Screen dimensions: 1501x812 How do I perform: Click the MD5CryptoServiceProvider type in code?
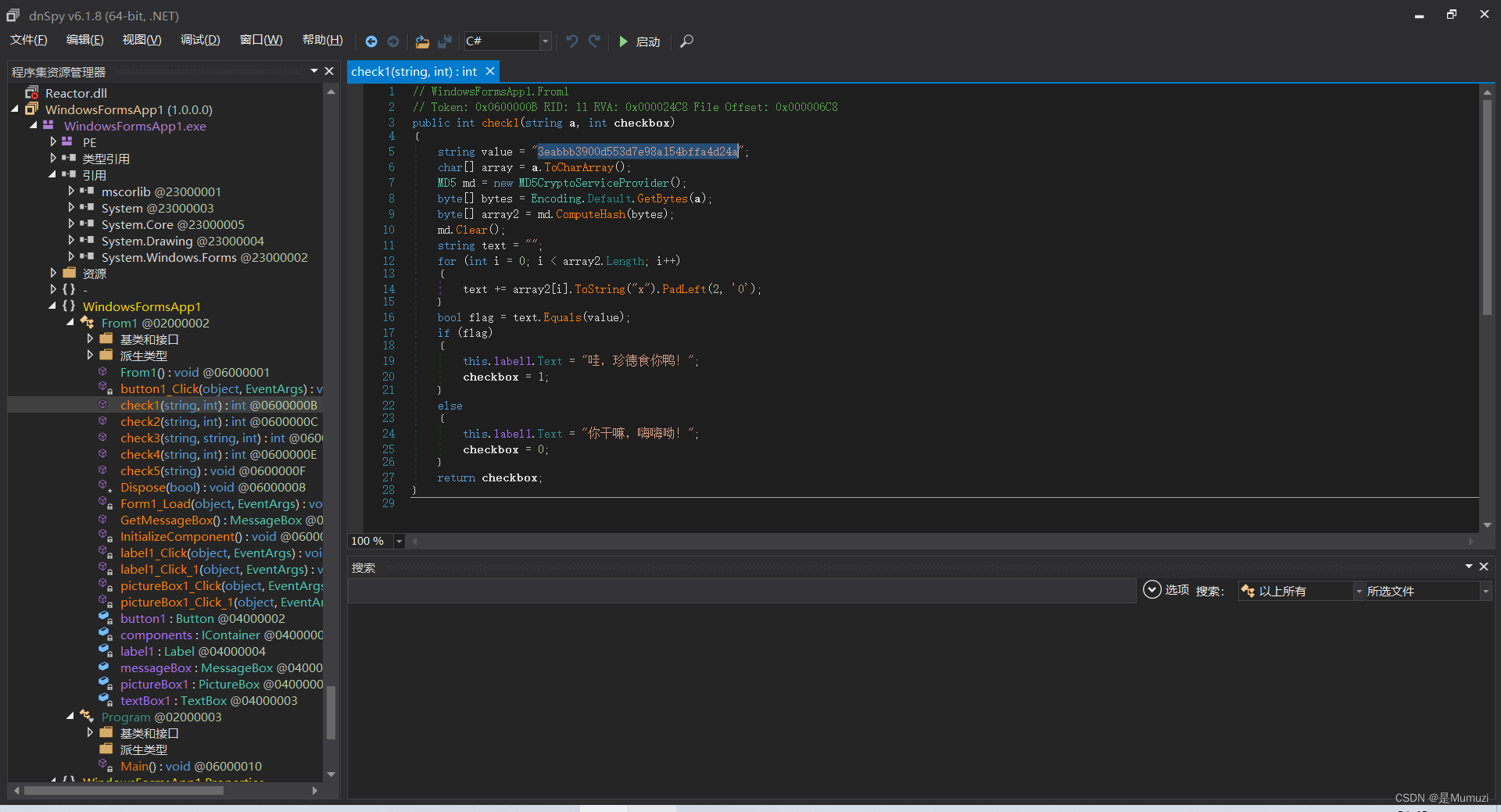click(593, 183)
